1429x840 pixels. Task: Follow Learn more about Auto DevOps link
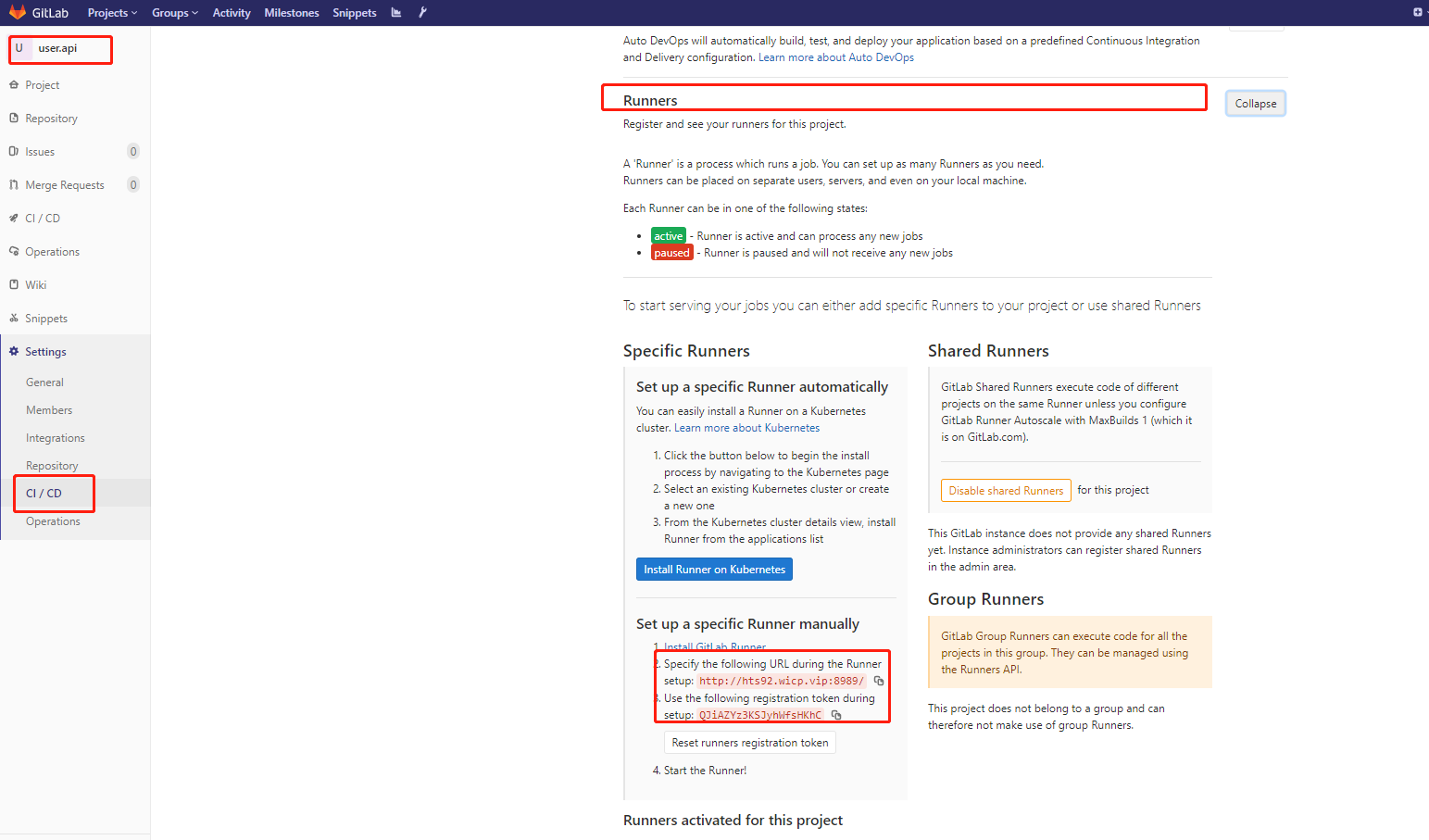click(x=836, y=57)
